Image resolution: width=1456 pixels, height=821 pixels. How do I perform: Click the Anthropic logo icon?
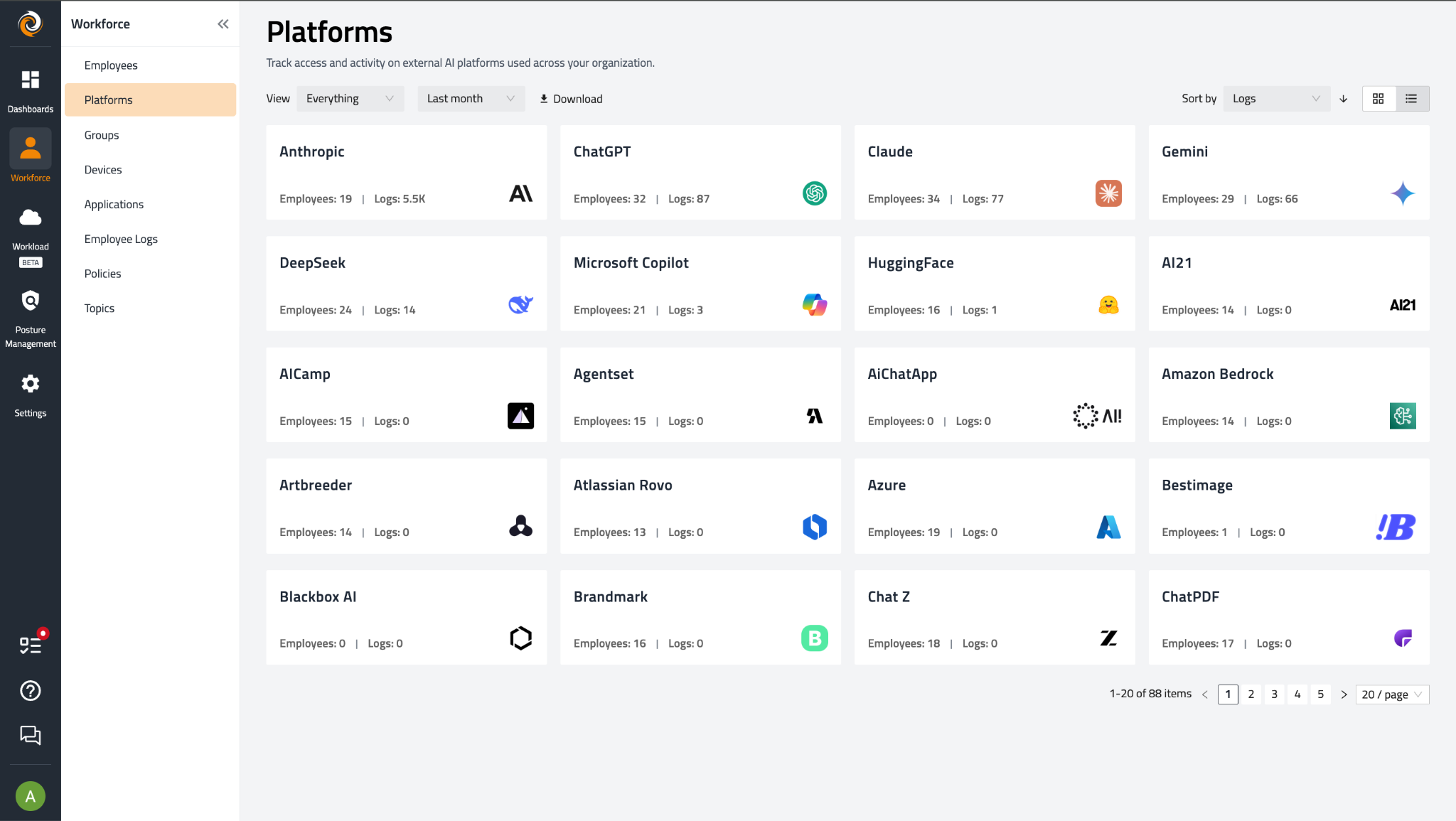[521, 193]
